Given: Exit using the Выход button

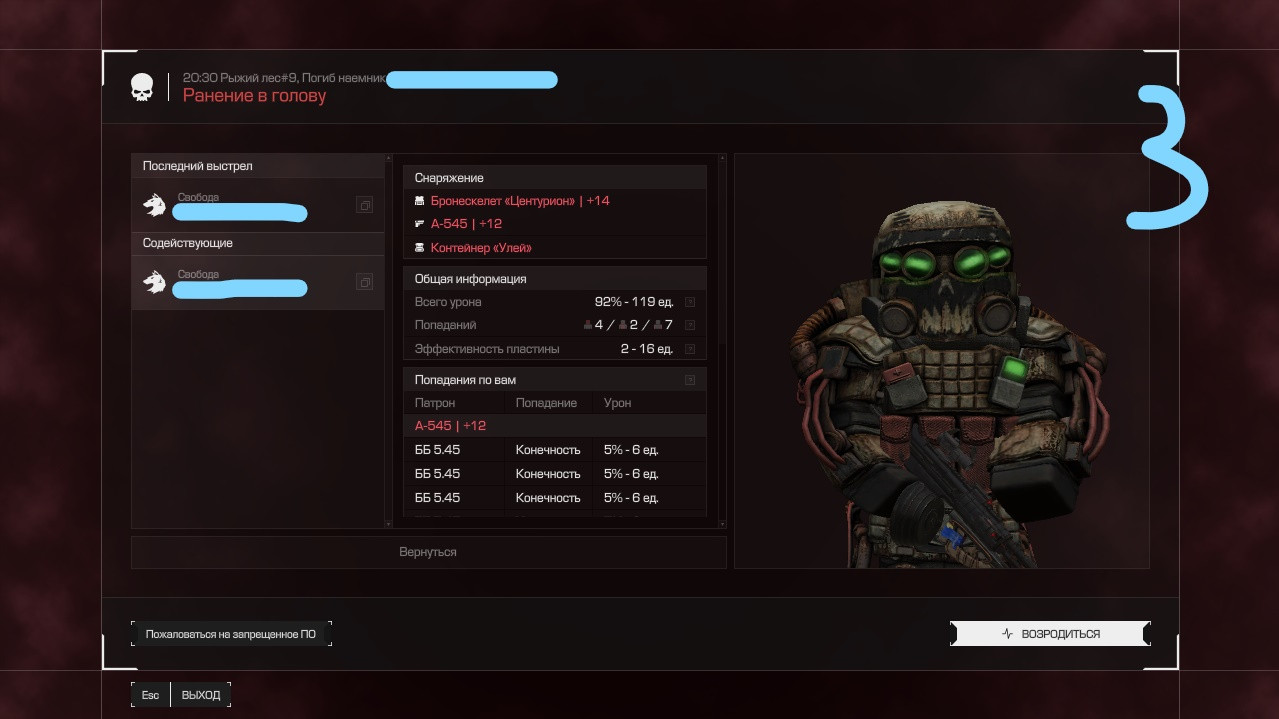Looking at the screenshot, I should click(181, 695).
